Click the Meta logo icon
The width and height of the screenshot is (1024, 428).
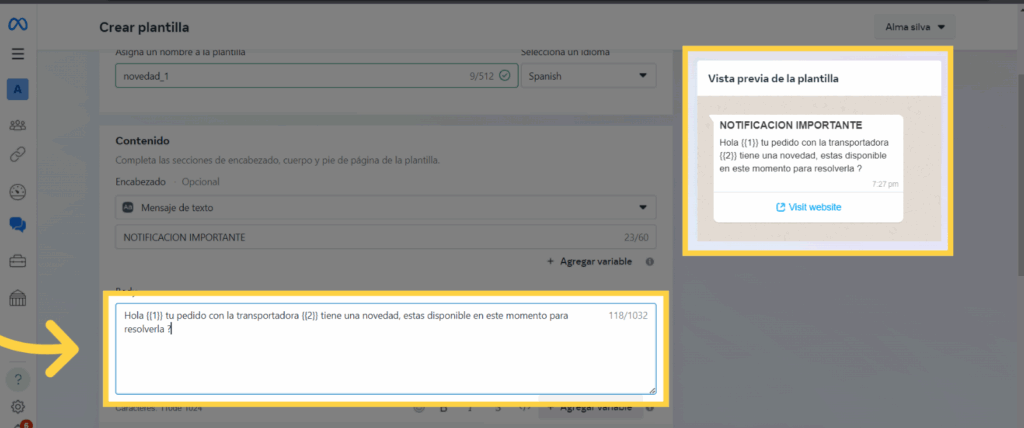18,24
